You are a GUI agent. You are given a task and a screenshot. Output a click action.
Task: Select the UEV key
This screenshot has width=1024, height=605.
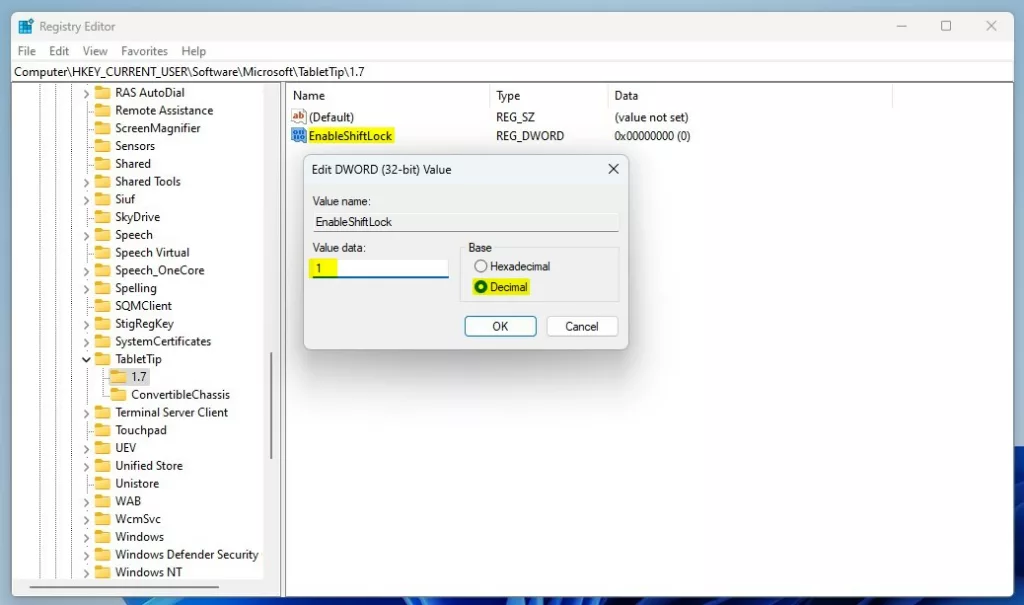point(125,448)
